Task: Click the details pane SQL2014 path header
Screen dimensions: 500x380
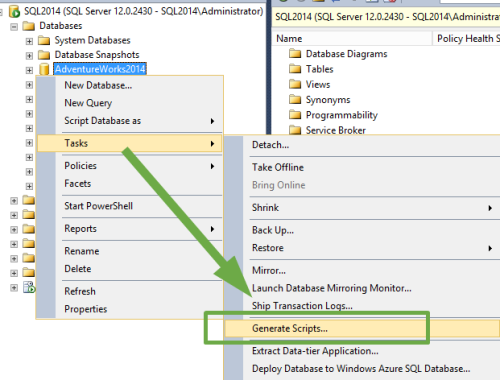Action: coord(387,17)
